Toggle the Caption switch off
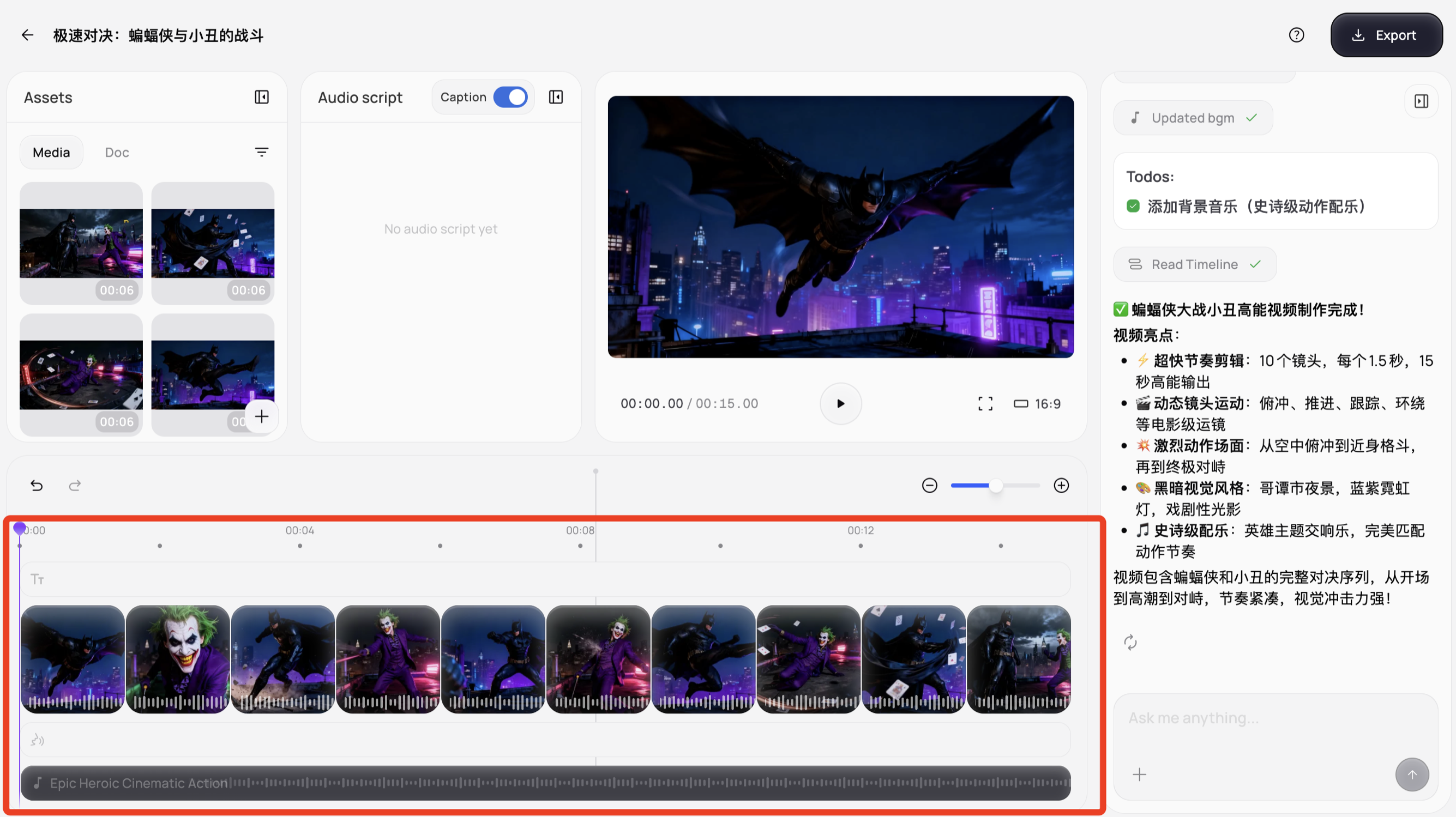Viewport: 1456px width, 817px height. (510, 97)
